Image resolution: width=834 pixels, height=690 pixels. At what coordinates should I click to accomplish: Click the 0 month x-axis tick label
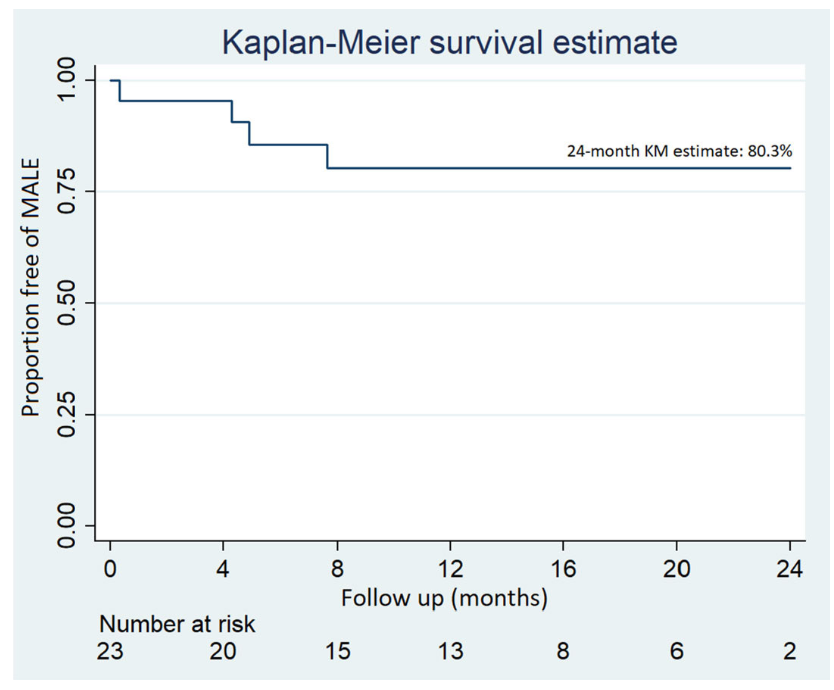click(x=110, y=570)
